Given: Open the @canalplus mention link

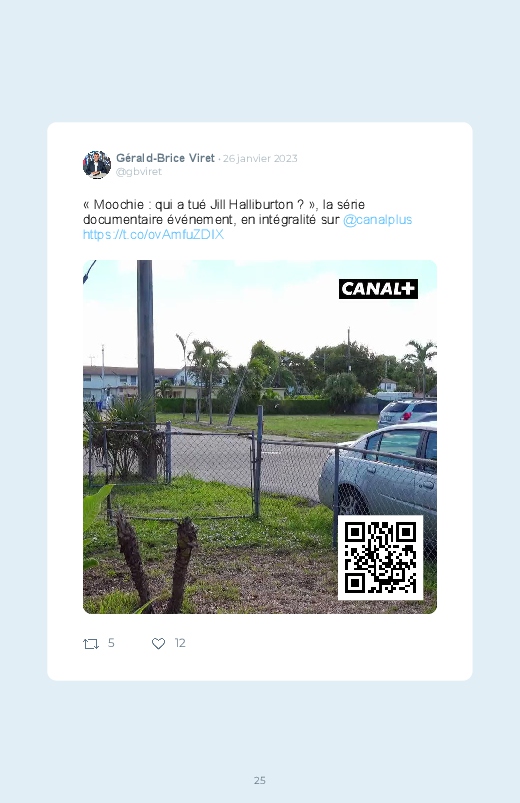Looking at the screenshot, I should point(378,220).
